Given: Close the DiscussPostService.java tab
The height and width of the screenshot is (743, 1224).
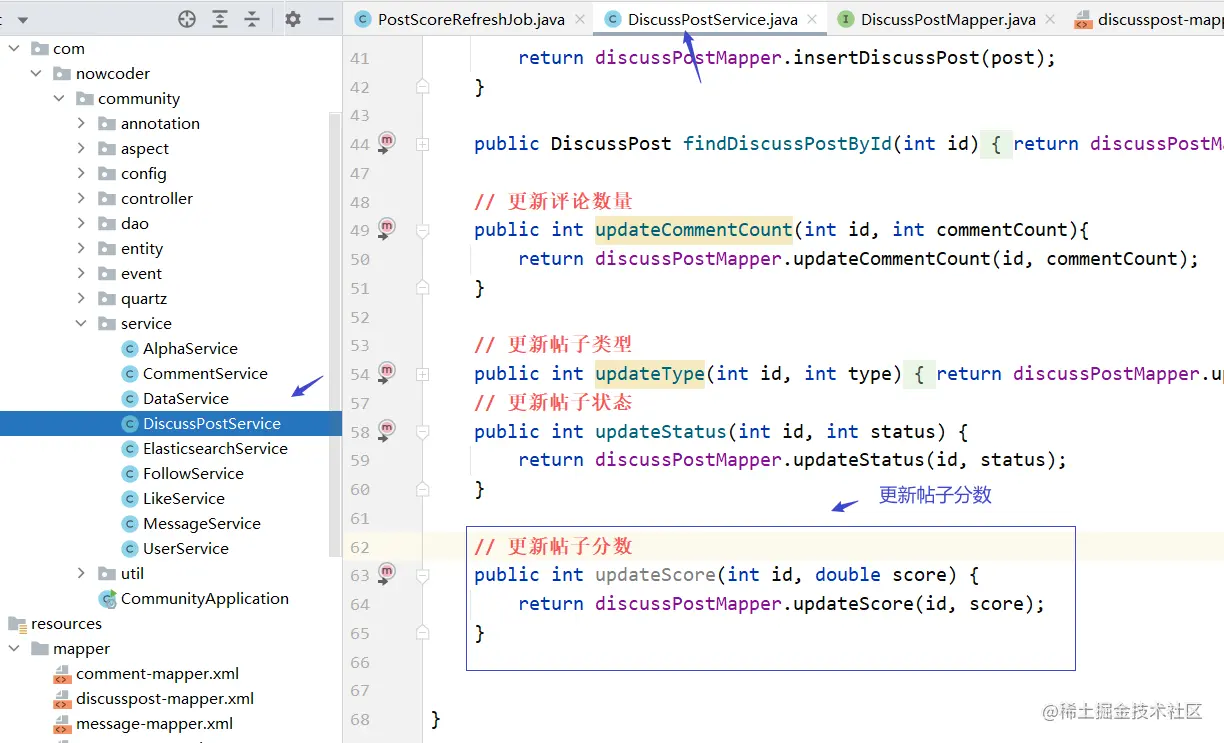Looking at the screenshot, I should (812, 19).
